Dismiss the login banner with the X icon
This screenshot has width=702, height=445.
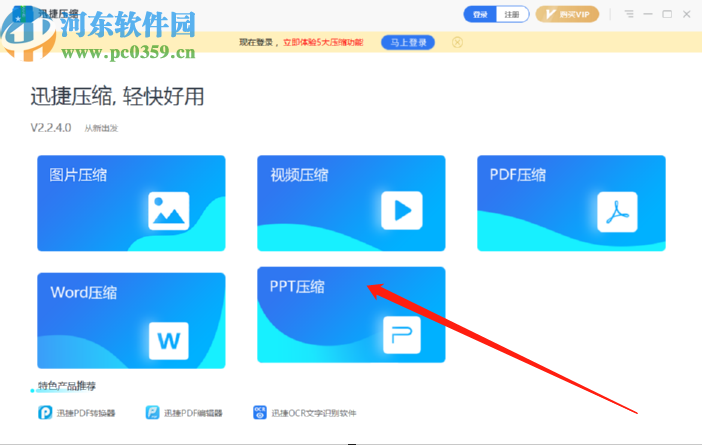pyautogui.click(x=457, y=43)
